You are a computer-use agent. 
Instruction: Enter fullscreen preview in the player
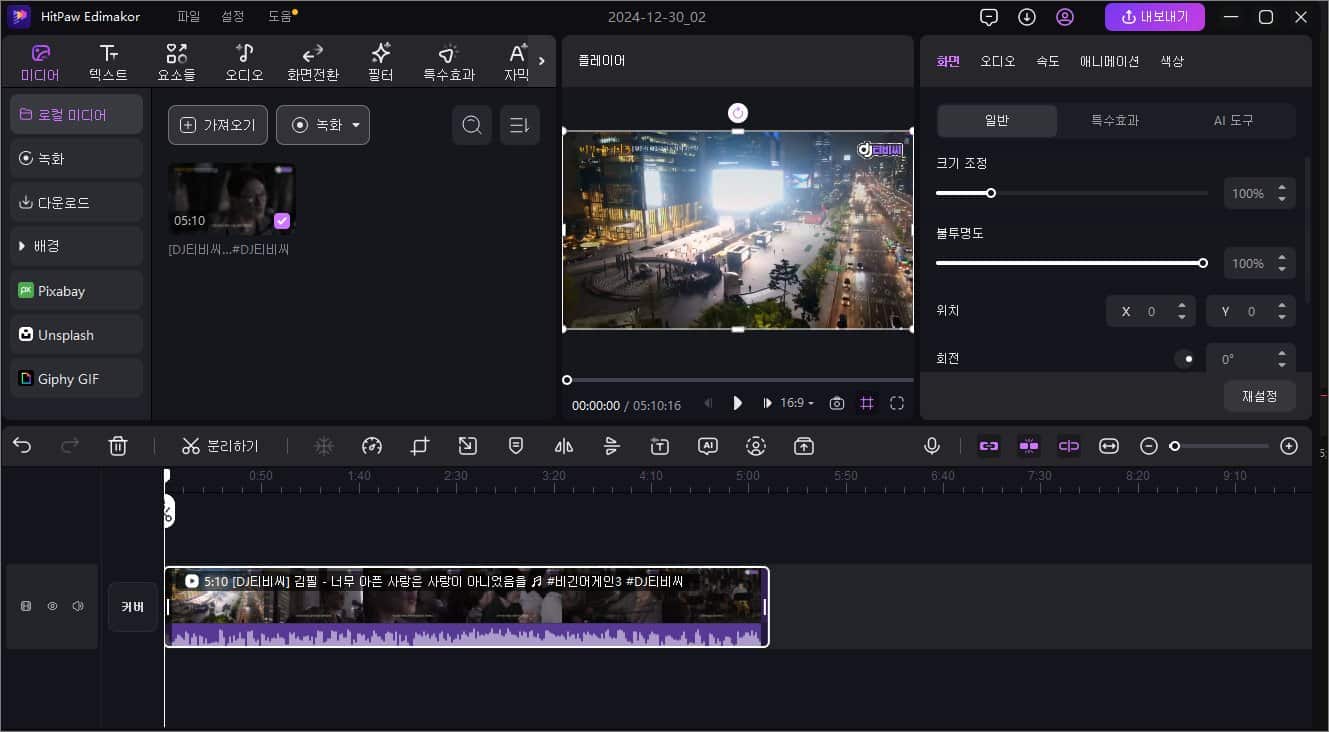[x=897, y=403]
